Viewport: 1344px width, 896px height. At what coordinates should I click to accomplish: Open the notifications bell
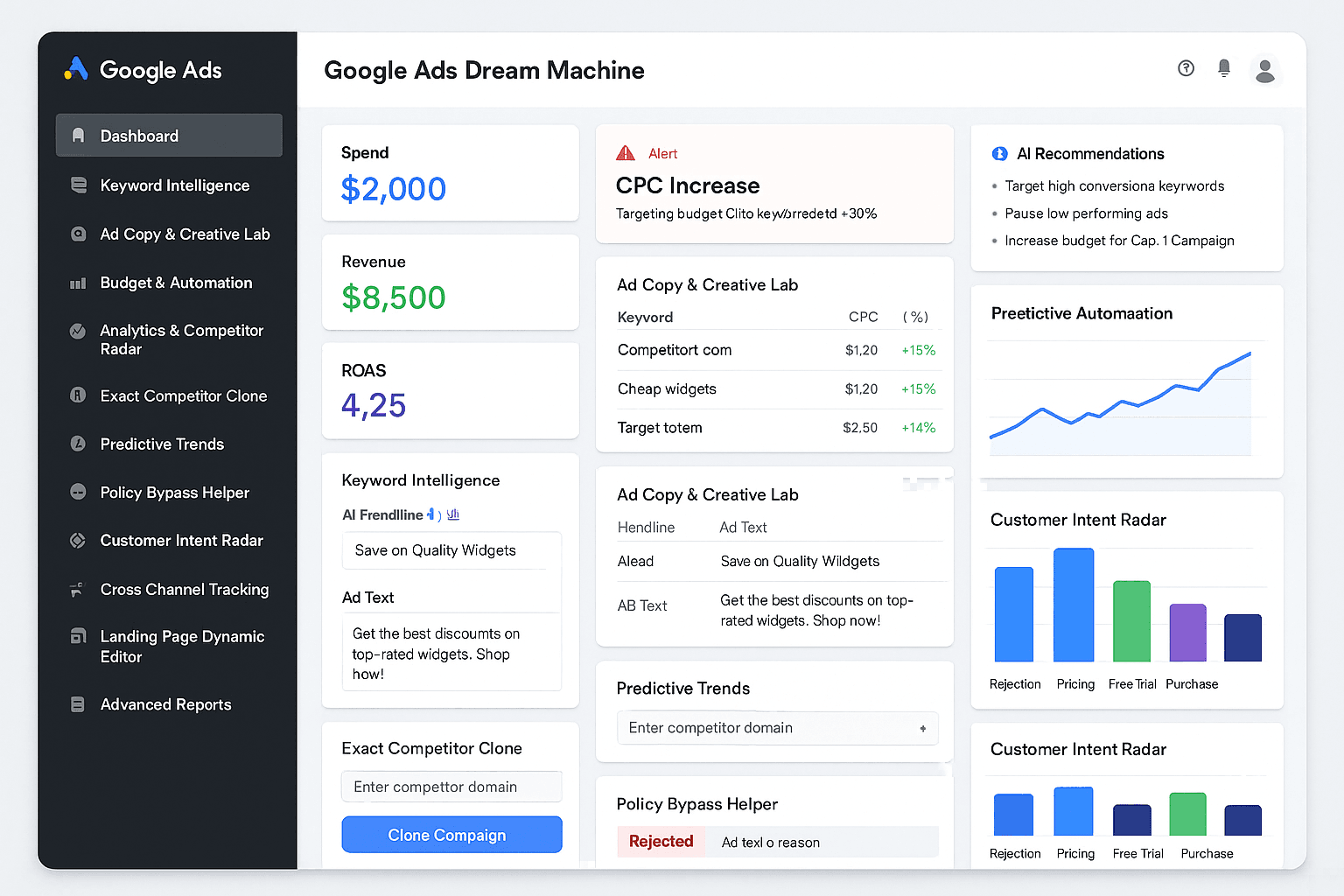click(1224, 68)
